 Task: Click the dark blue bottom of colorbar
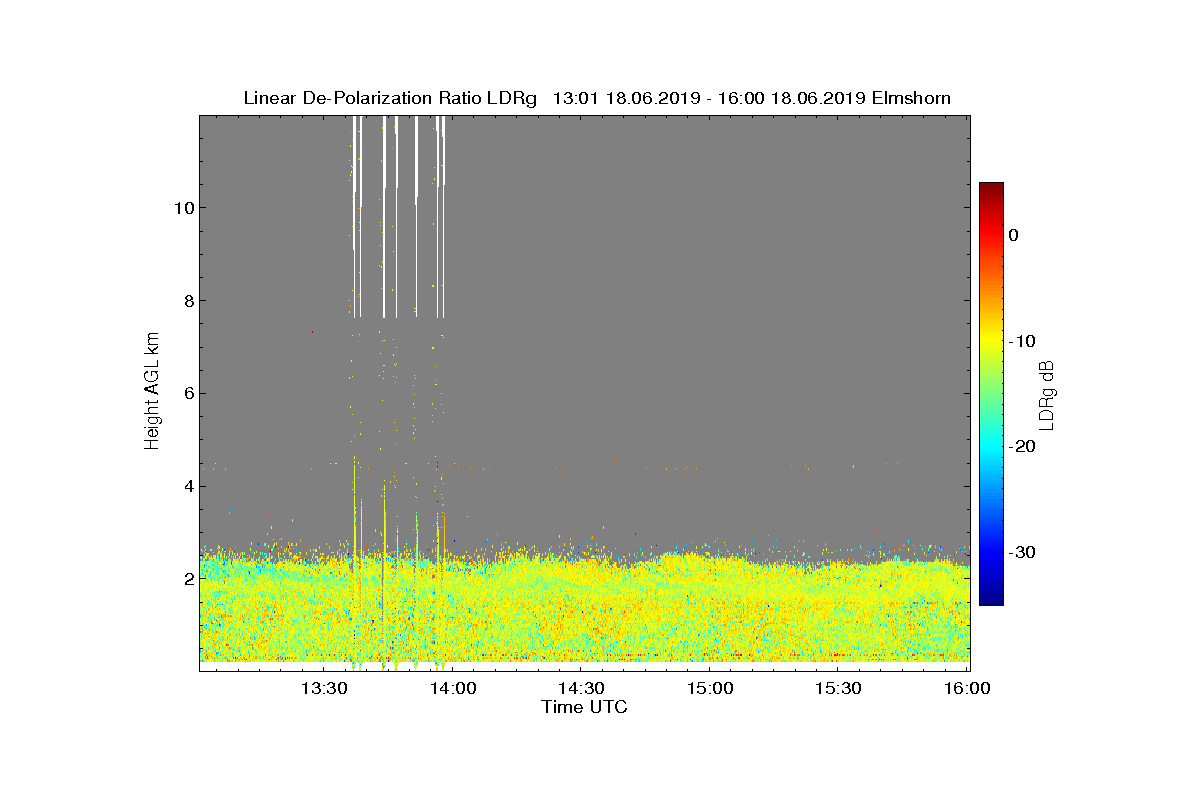[991, 598]
